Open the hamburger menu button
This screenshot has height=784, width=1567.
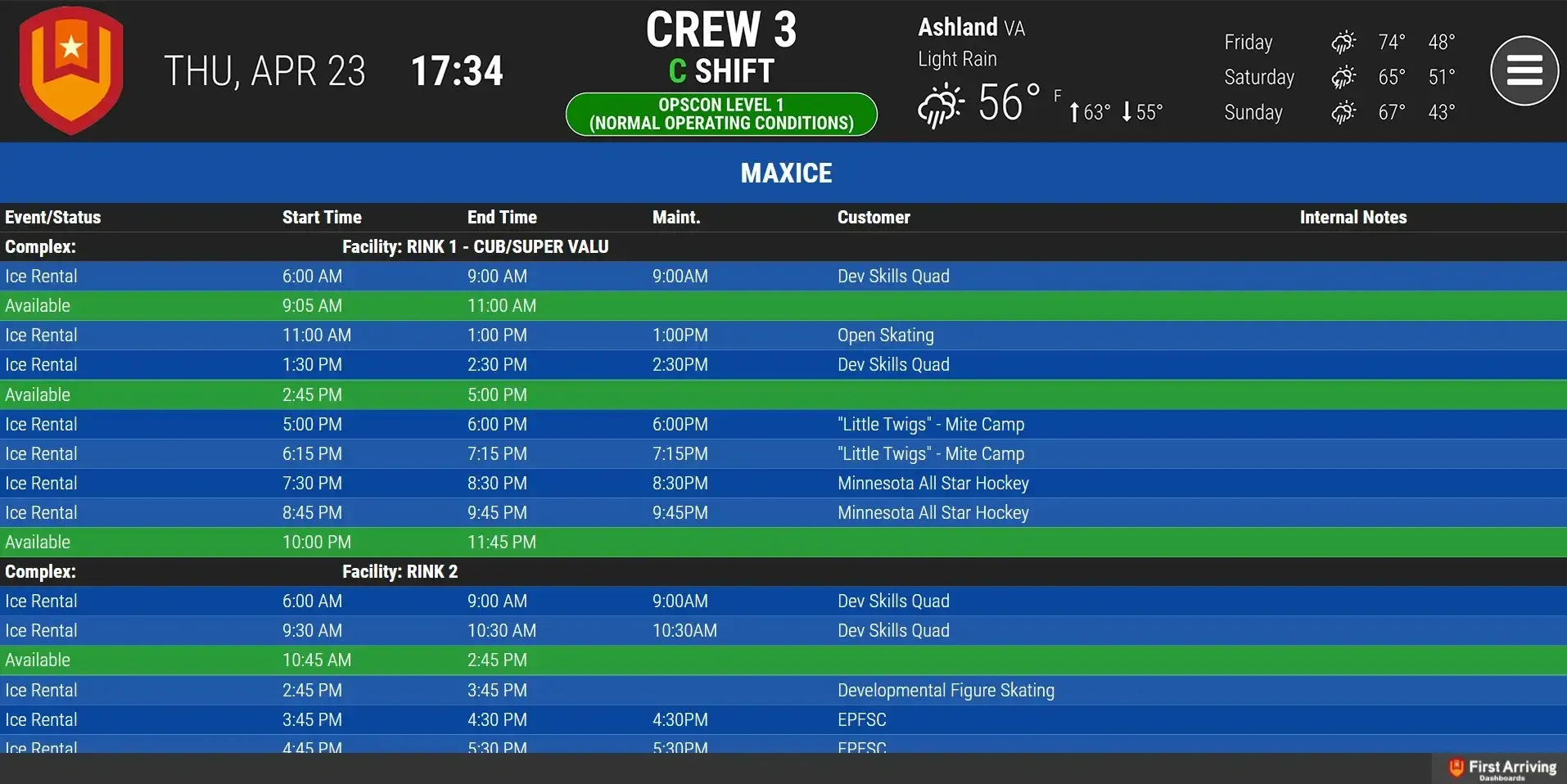[x=1524, y=71]
